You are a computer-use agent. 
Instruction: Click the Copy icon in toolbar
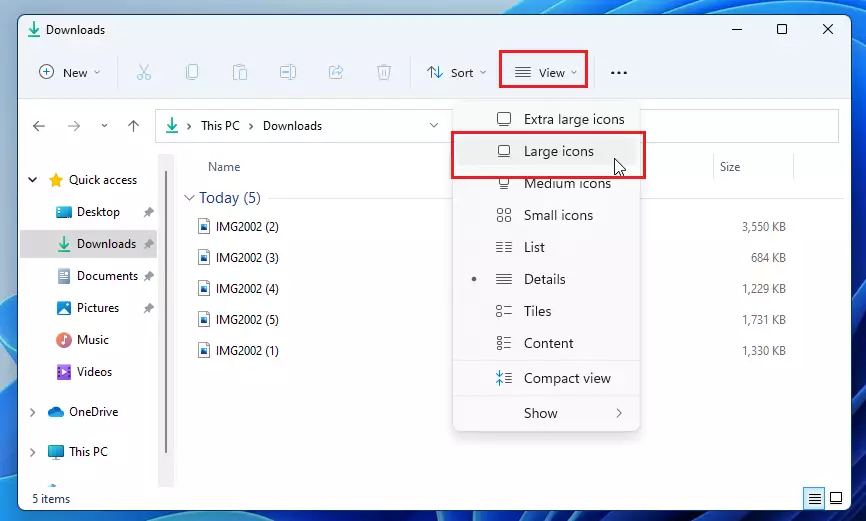(192, 72)
